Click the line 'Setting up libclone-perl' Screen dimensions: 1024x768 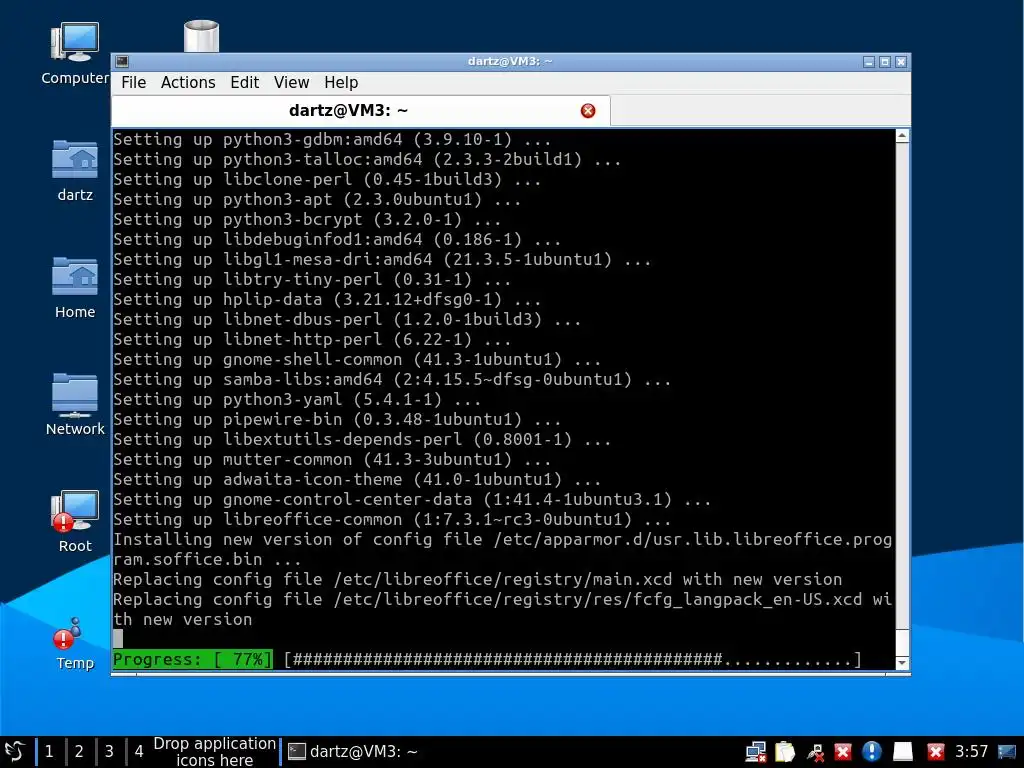tap(327, 180)
